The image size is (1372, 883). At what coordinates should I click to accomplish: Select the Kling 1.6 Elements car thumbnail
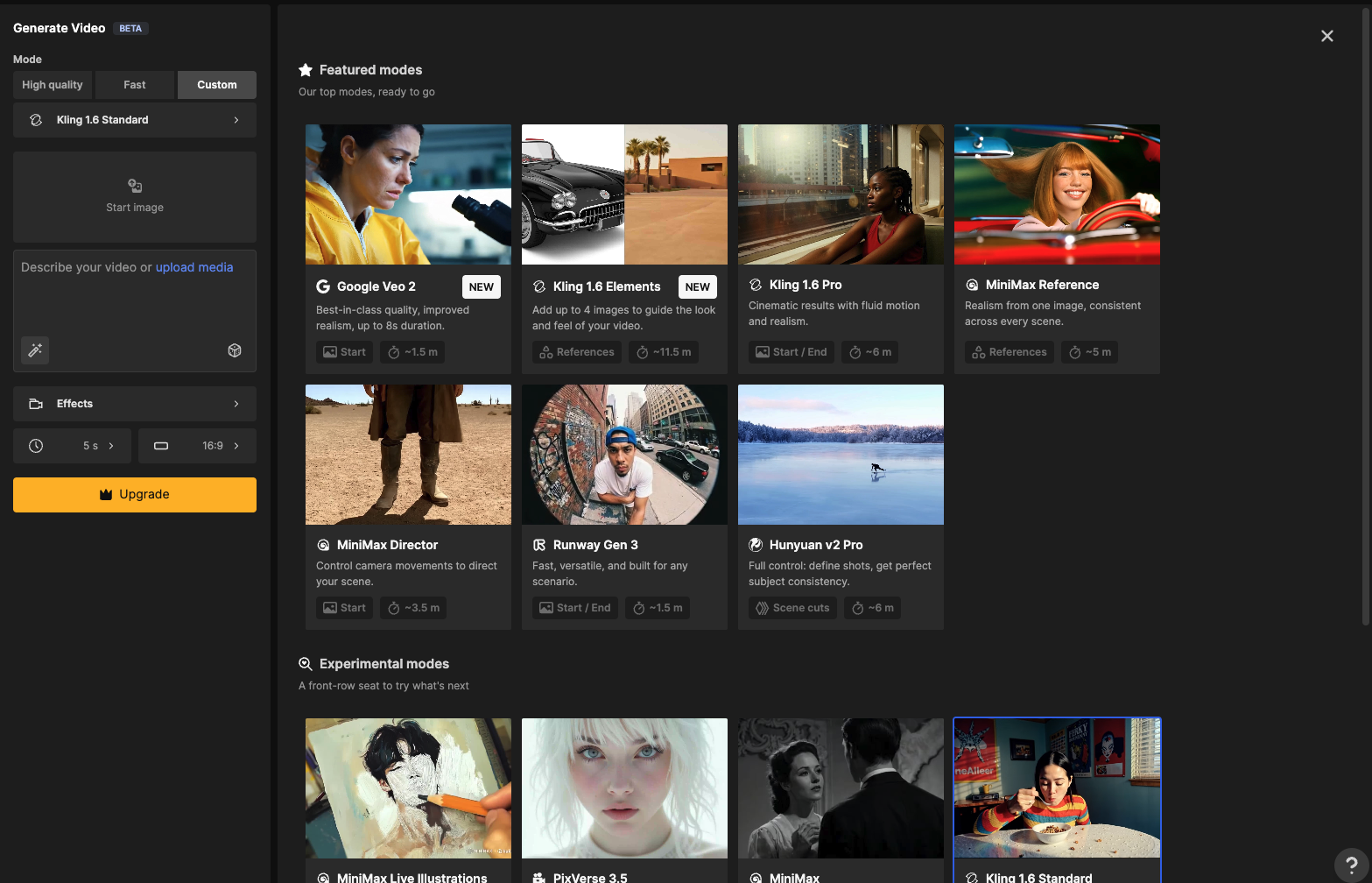tap(624, 194)
